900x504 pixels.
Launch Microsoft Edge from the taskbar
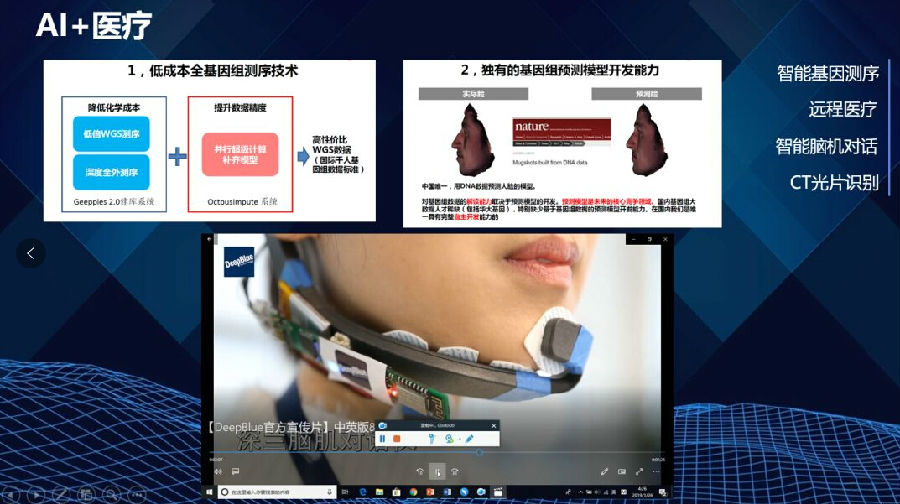click(x=363, y=492)
